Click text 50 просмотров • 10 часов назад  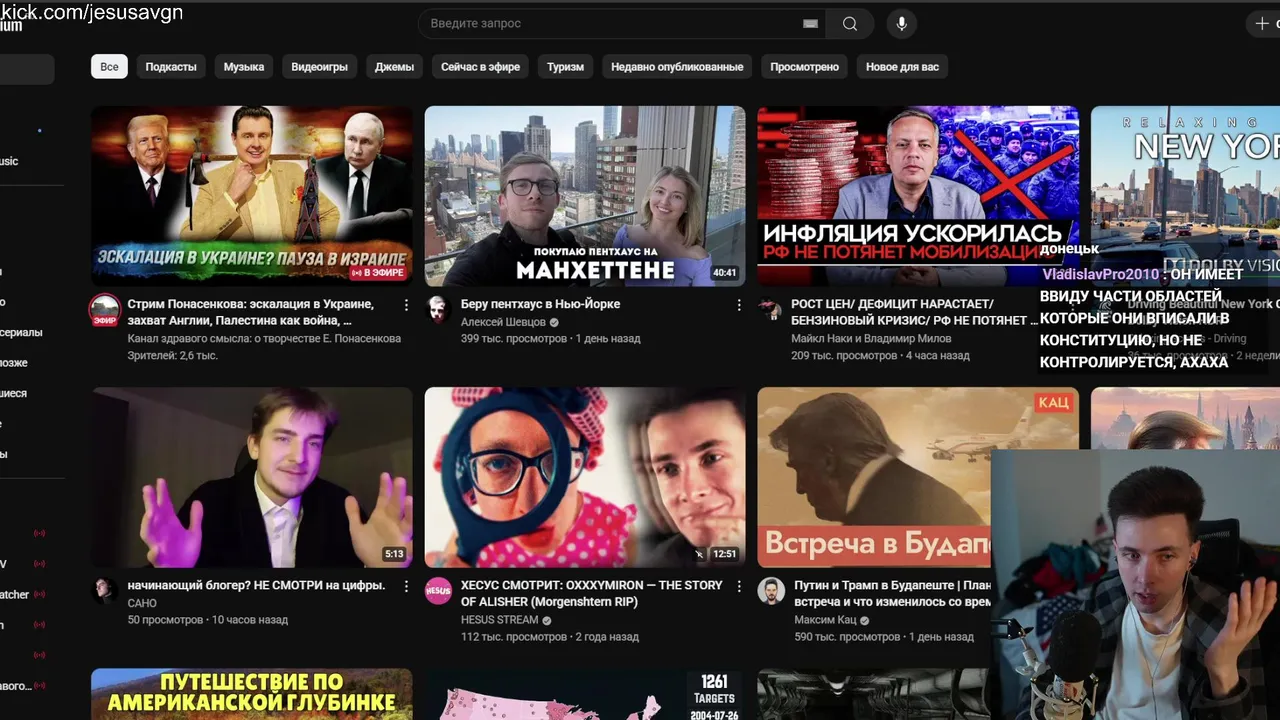pos(207,620)
